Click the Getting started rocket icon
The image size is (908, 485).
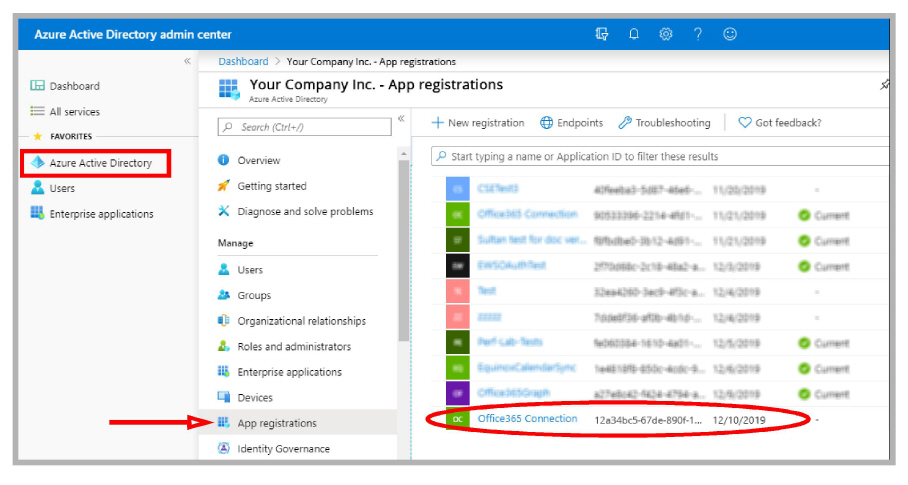point(224,185)
